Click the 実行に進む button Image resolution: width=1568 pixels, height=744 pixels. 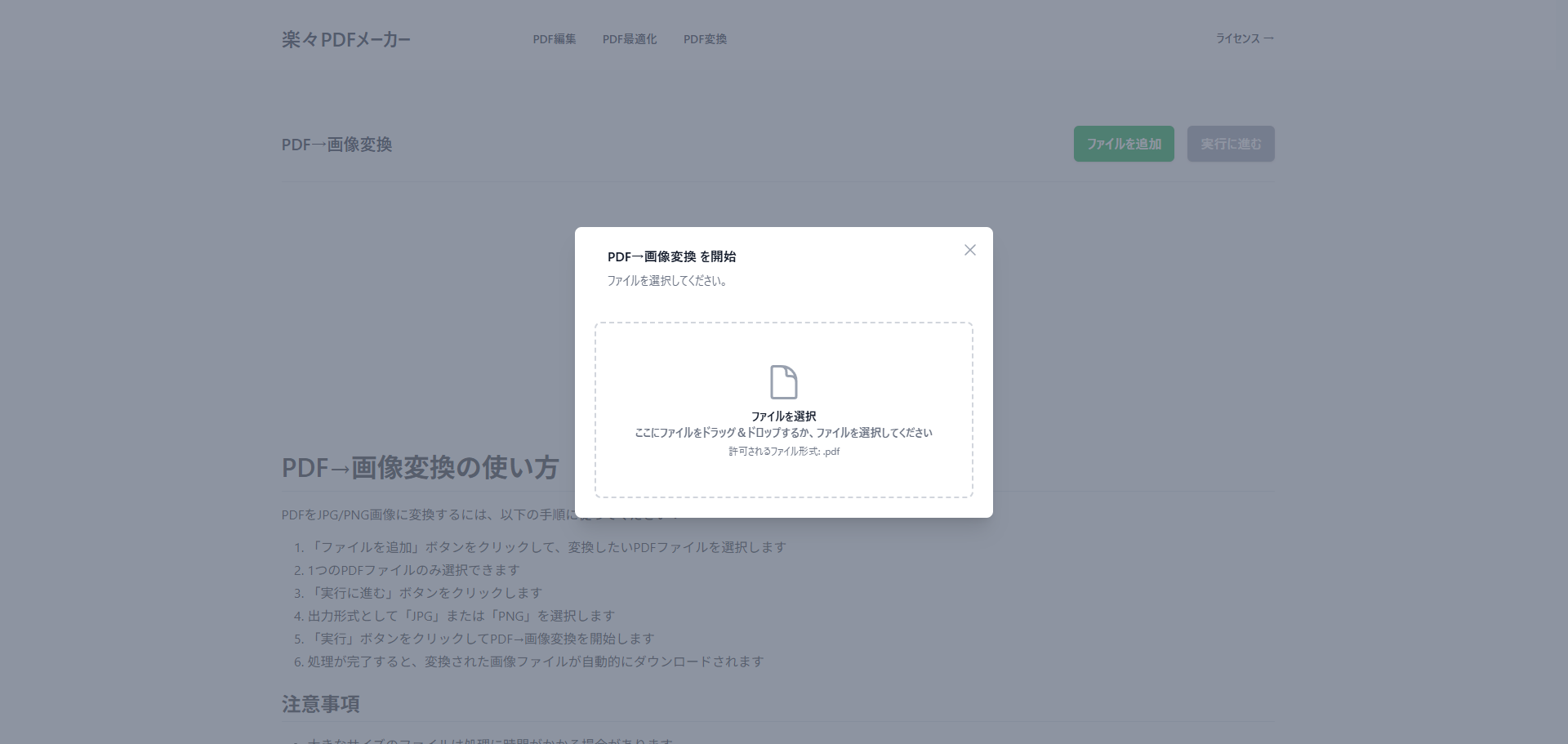1231,144
